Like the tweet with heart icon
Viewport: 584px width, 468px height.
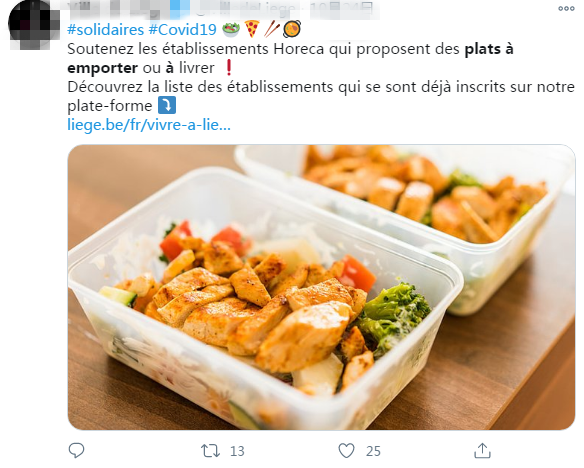point(346,451)
